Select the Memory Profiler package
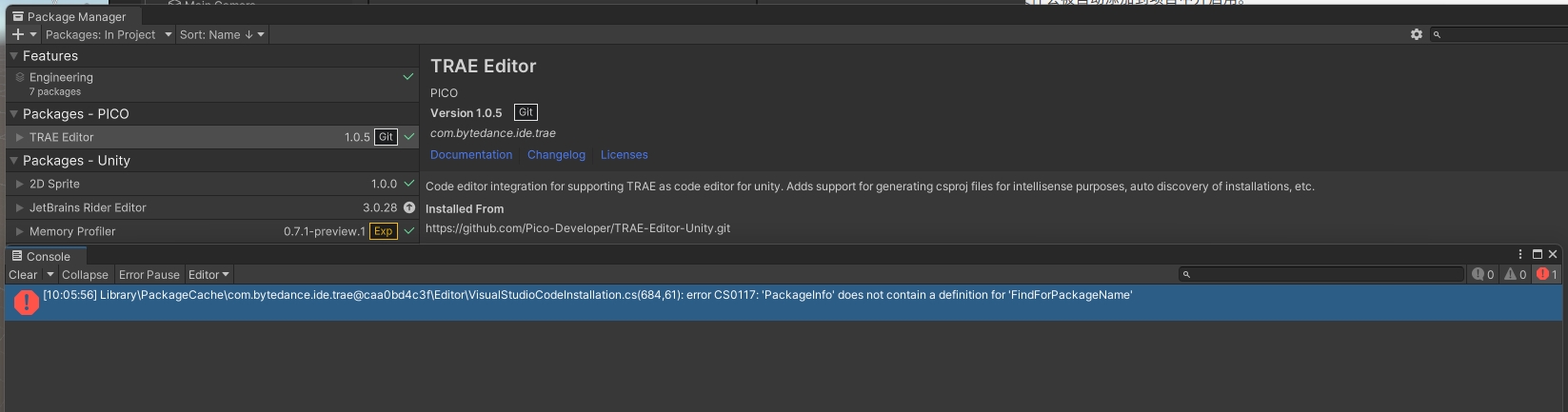 click(211, 231)
